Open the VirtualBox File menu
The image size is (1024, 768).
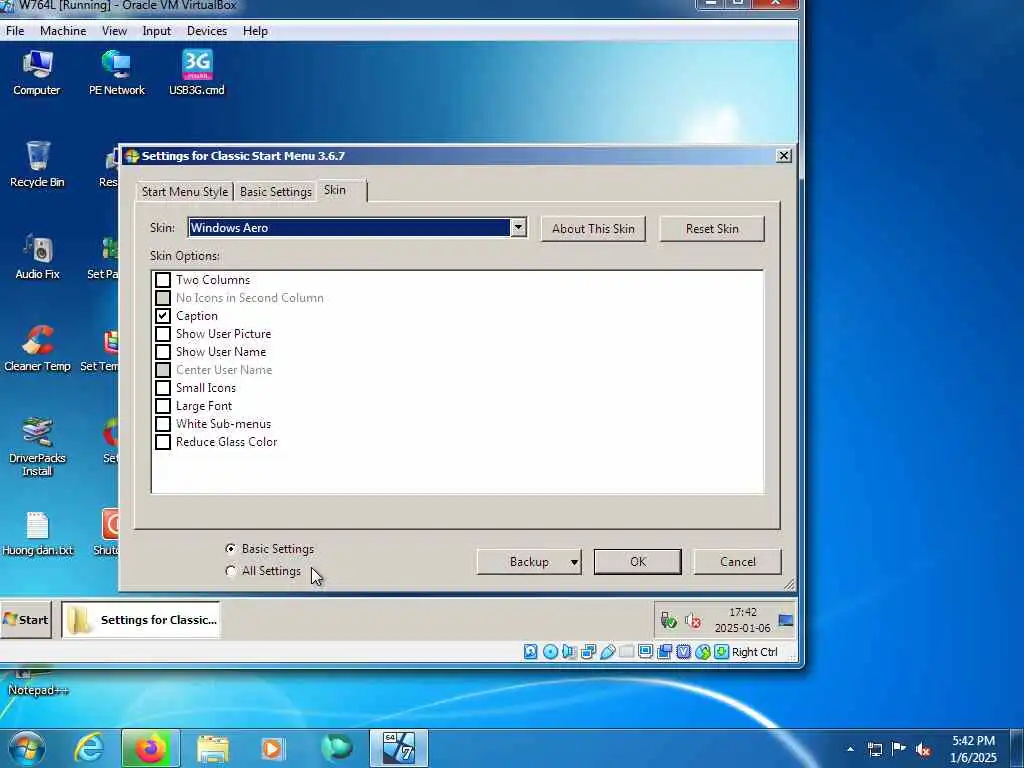coord(15,31)
